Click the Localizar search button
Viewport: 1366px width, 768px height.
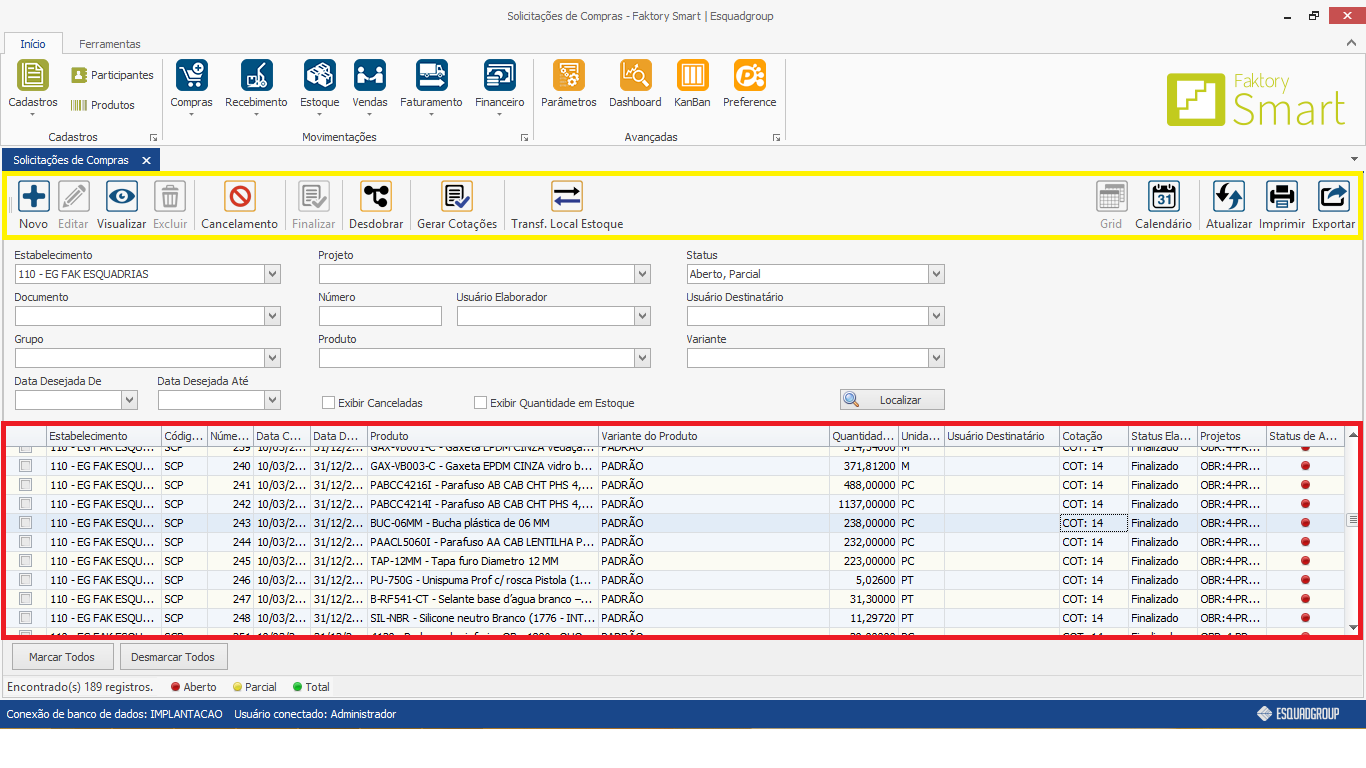pos(892,400)
